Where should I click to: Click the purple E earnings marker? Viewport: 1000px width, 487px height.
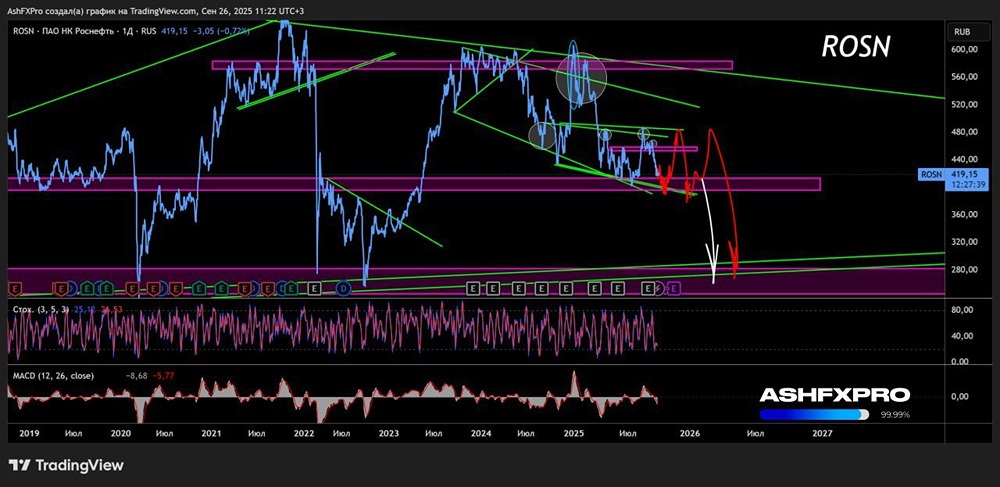click(676, 289)
